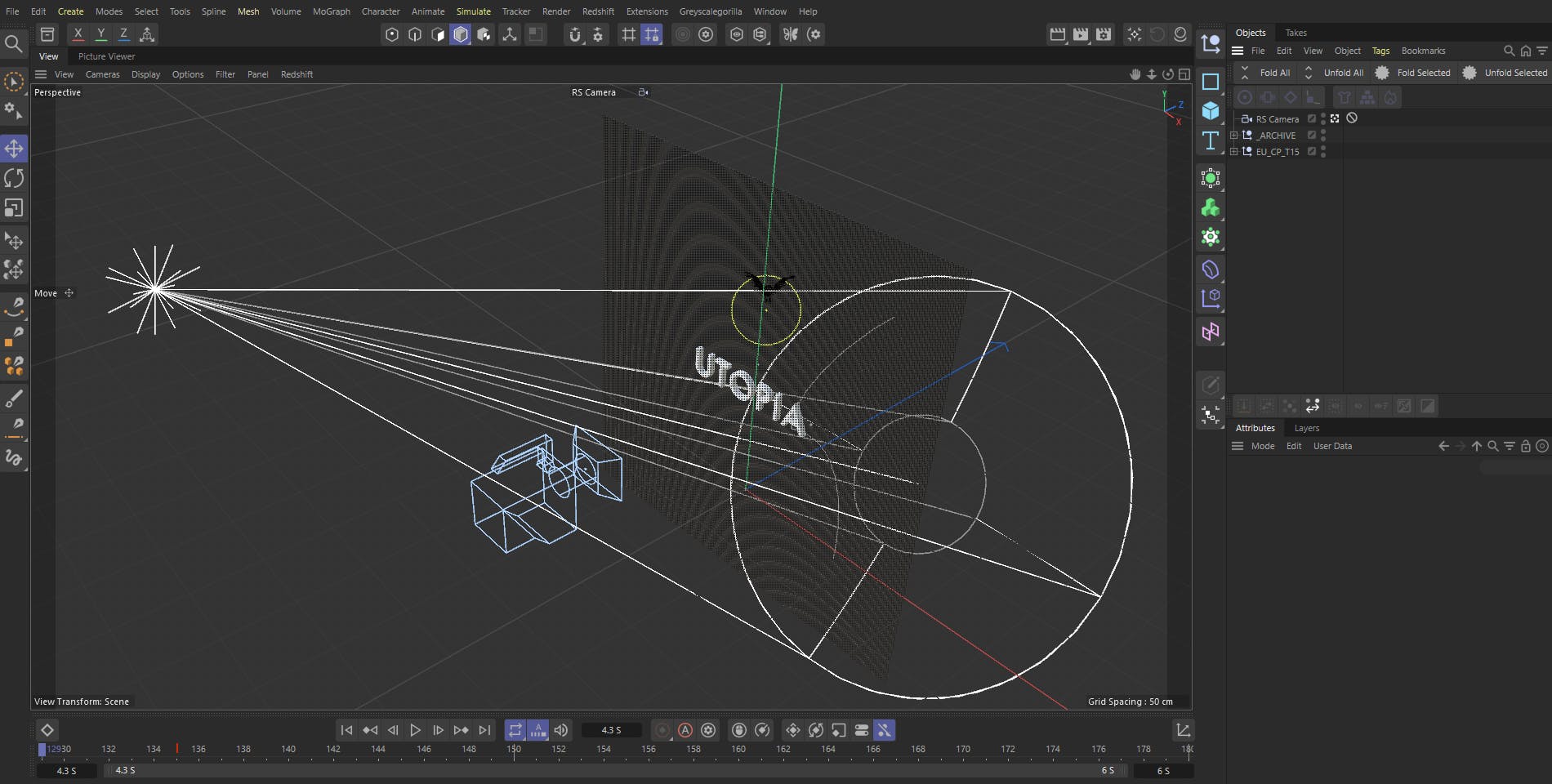Activate the Scale tool
The width and height of the screenshot is (1552, 784).
(14, 208)
